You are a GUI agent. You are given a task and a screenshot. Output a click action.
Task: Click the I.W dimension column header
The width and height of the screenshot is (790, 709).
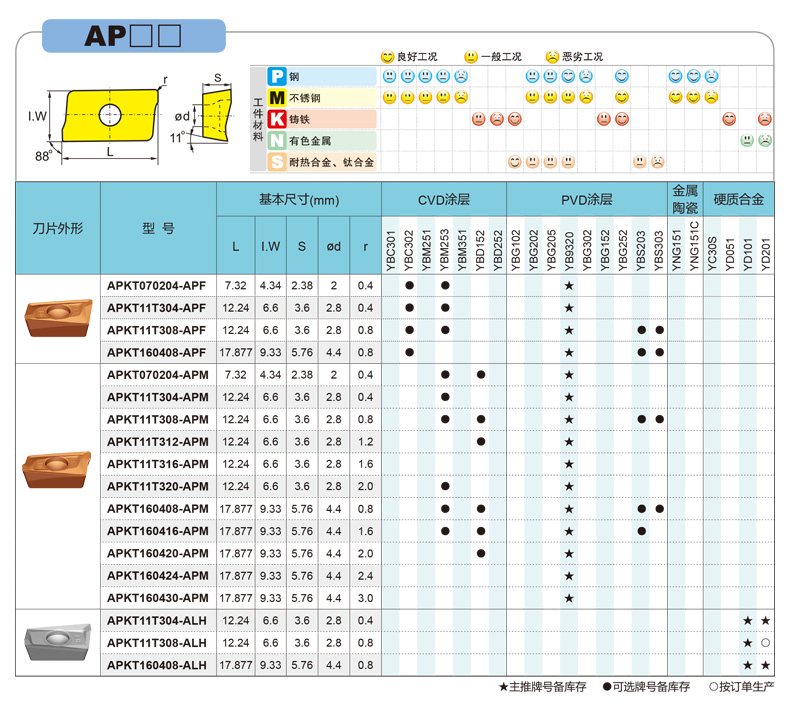point(271,246)
